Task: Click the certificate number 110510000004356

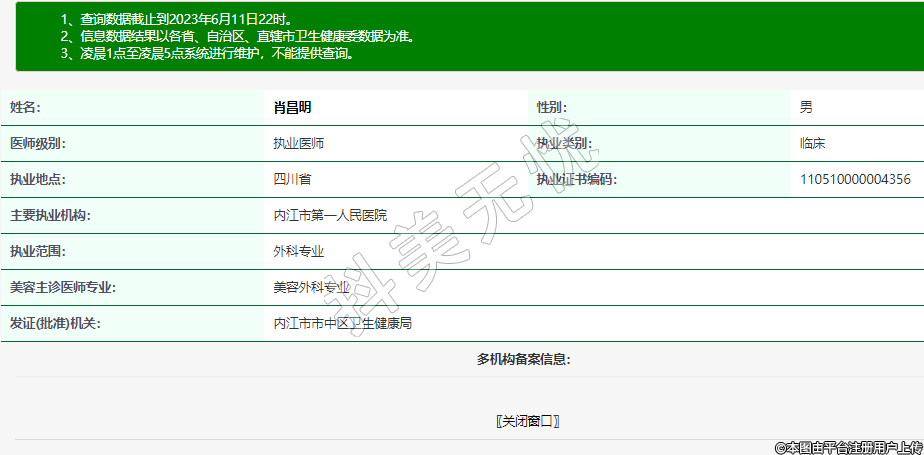Action: [x=855, y=179]
